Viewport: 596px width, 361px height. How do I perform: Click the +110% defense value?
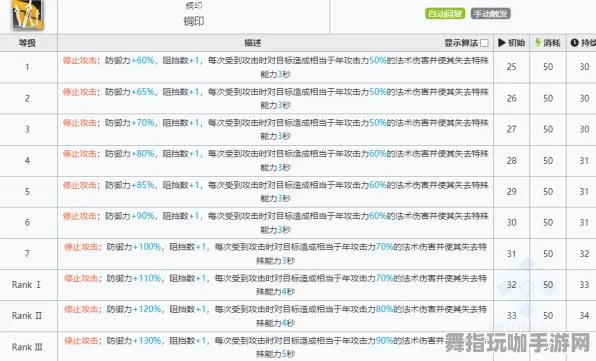click(x=147, y=278)
